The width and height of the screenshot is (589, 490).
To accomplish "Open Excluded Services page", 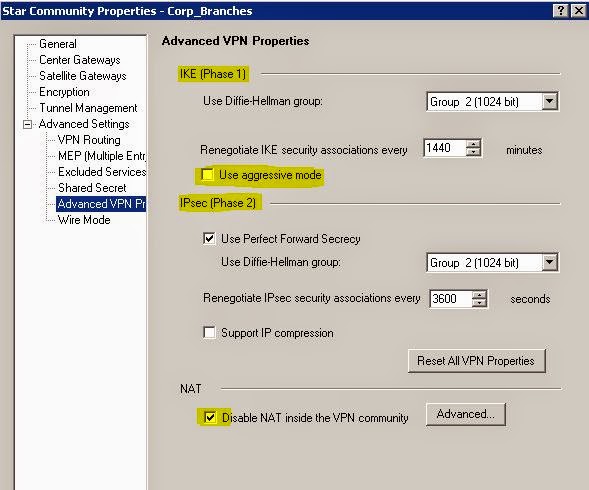I will [101, 172].
